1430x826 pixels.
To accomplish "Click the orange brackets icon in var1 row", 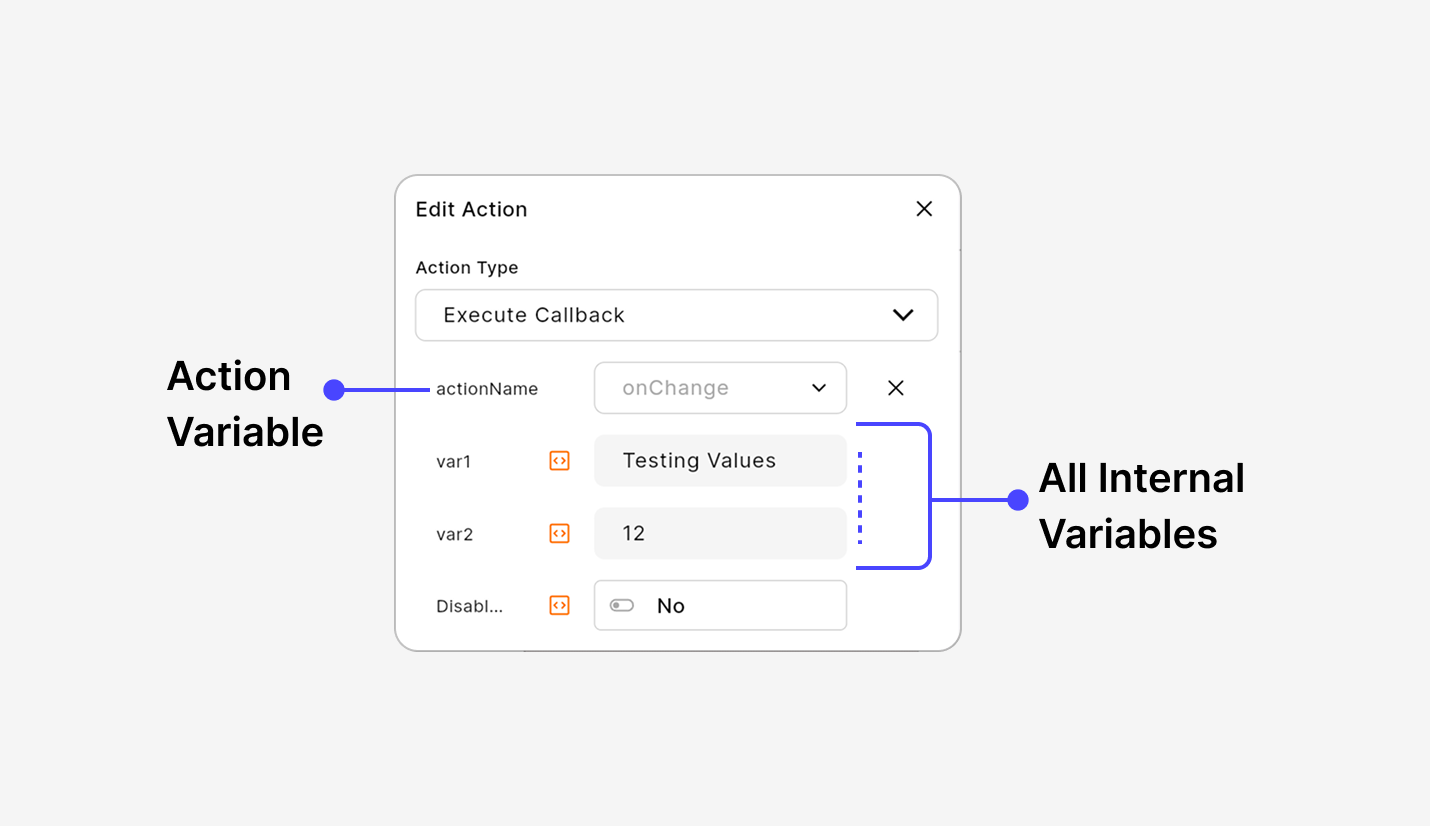I will (559, 461).
